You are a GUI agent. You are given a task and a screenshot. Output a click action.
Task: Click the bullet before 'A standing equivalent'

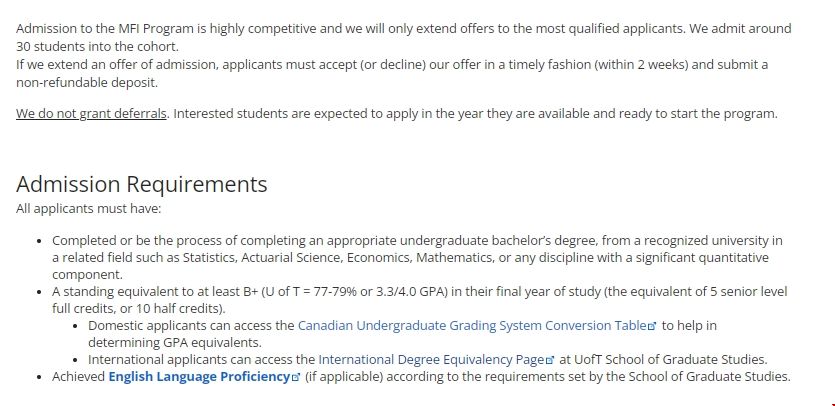39,292
